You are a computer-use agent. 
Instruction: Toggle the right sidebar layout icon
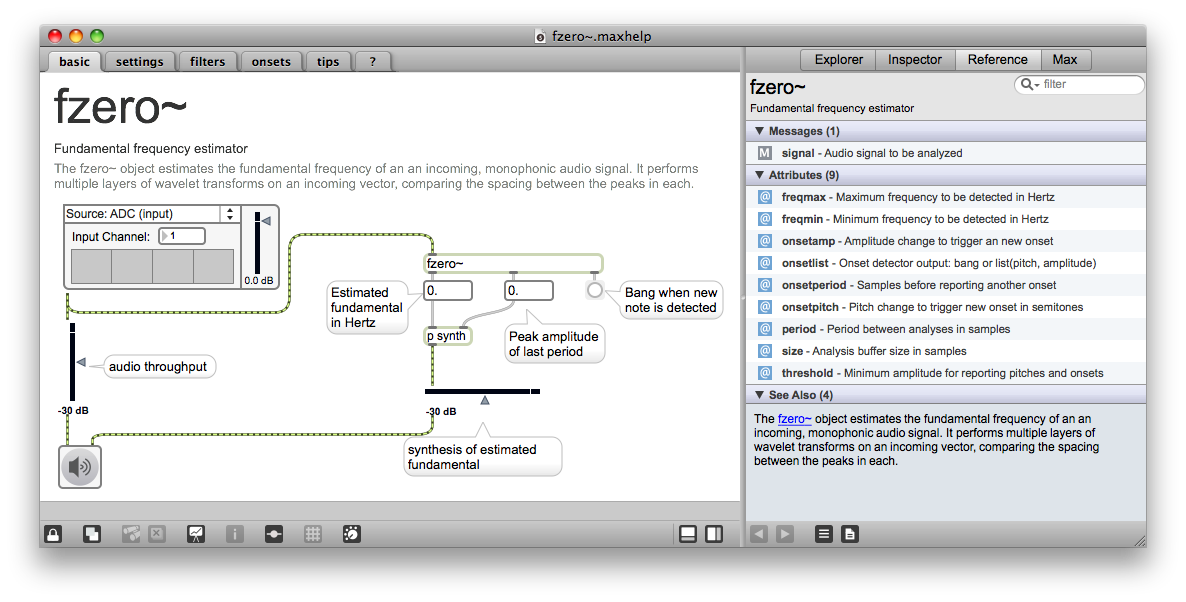pyautogui.click(x=713, y=534)
